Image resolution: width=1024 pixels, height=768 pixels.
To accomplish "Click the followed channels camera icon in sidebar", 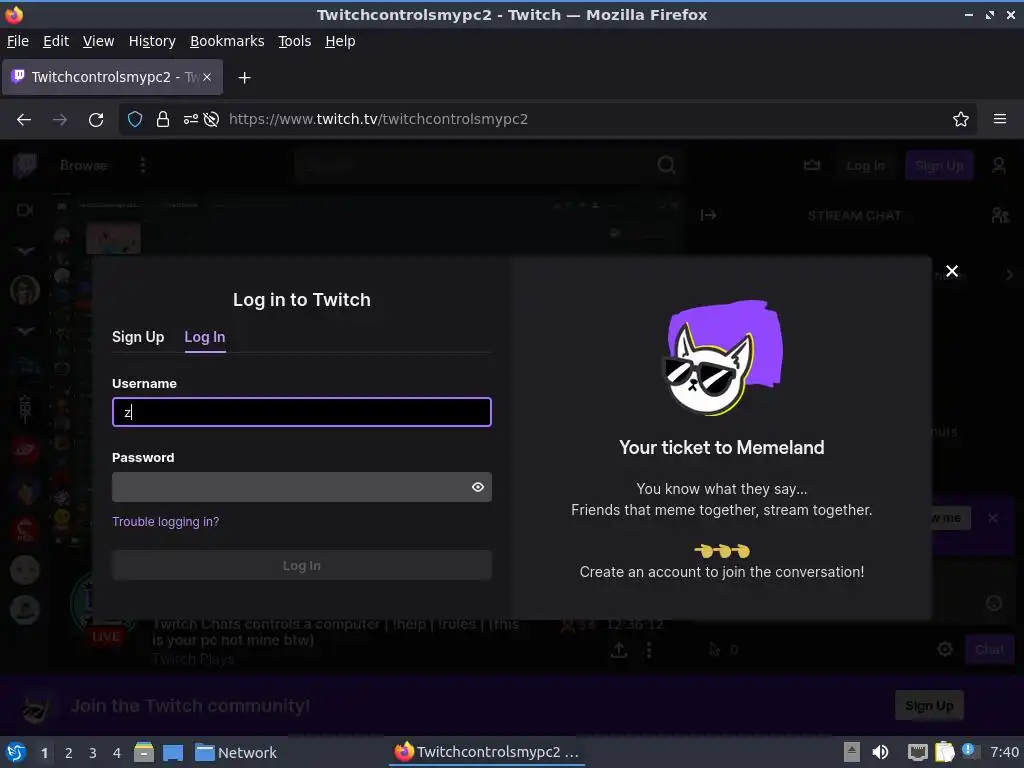I will 25,210.
